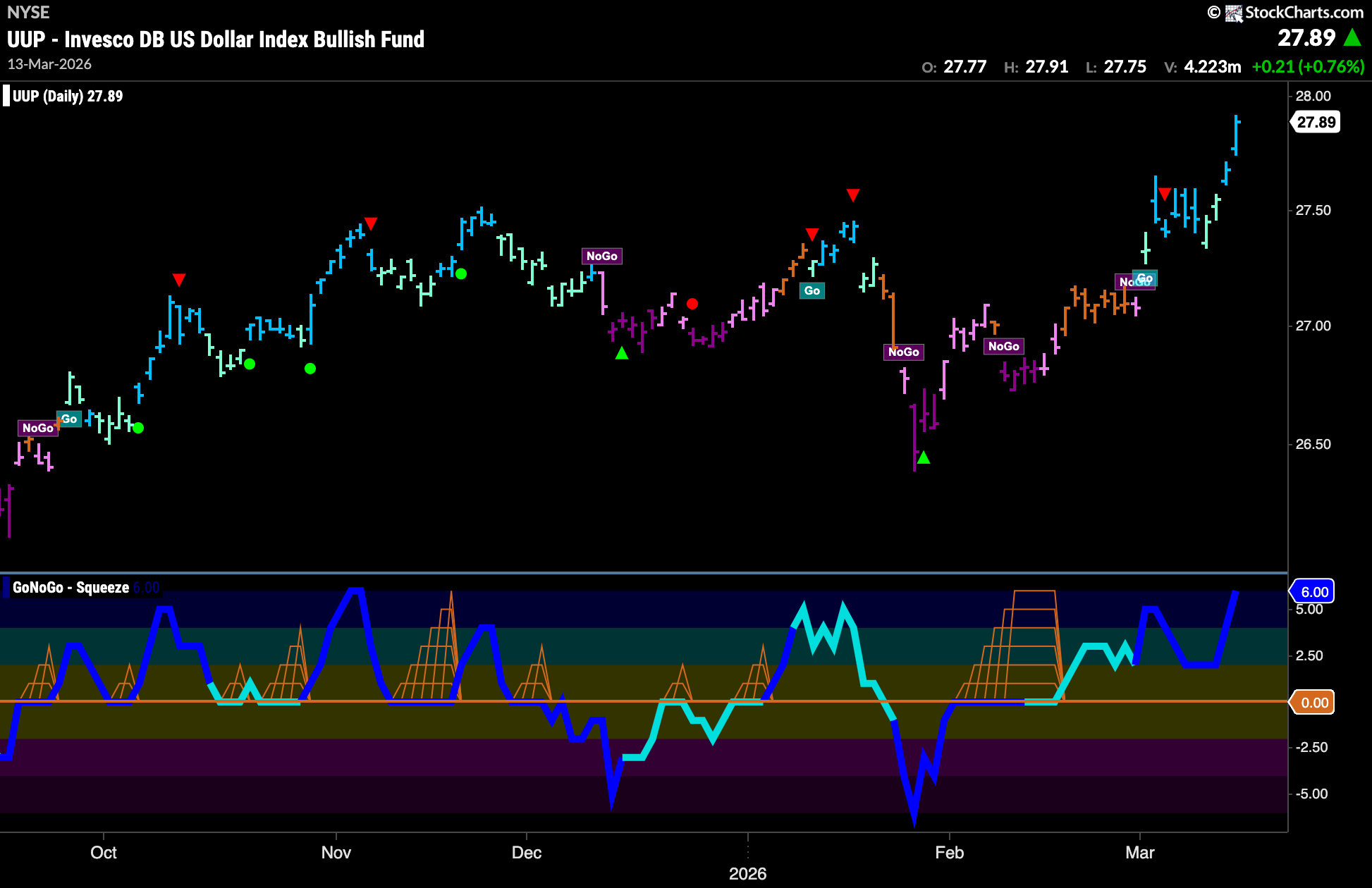Screen dimensions: 1372x888
Task: Click the high price value 27.91
Action: (1047, 67)
